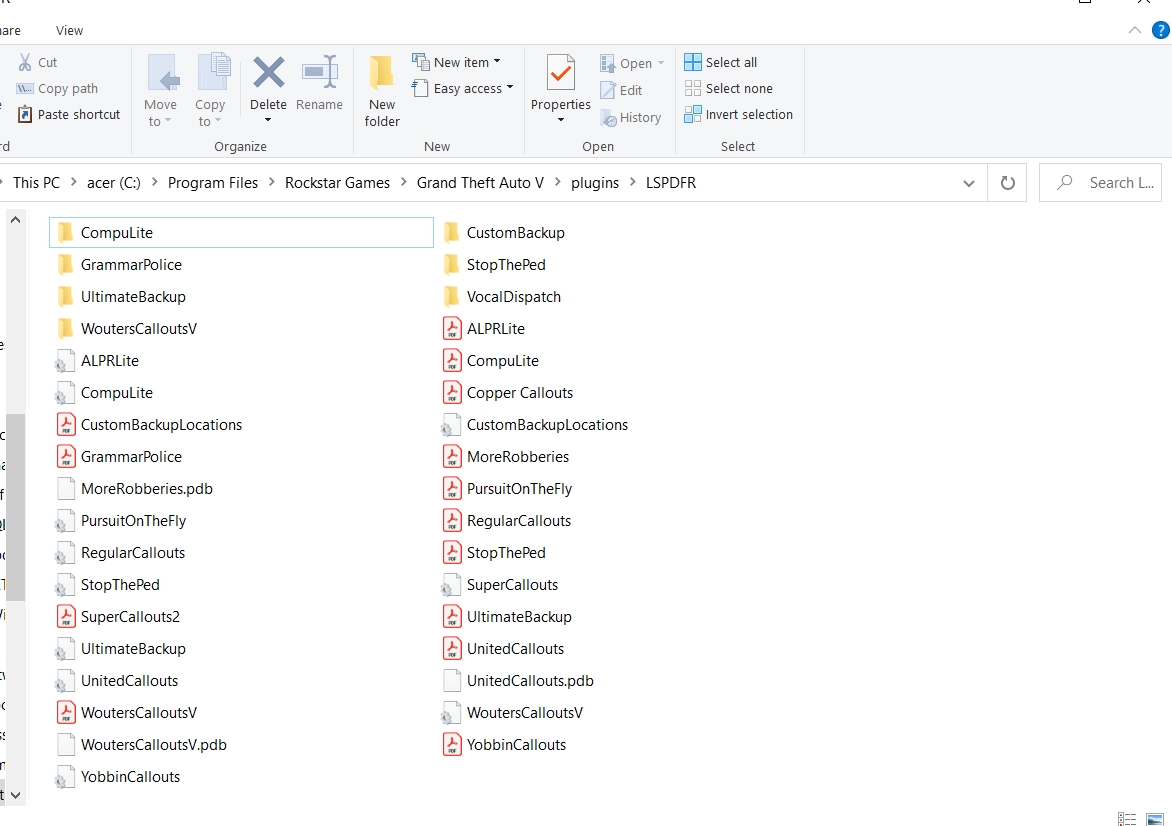Select the RegularCallouts PDF file
The image size is (1172, 826).
pyautogui.click(x=507, y=521)
